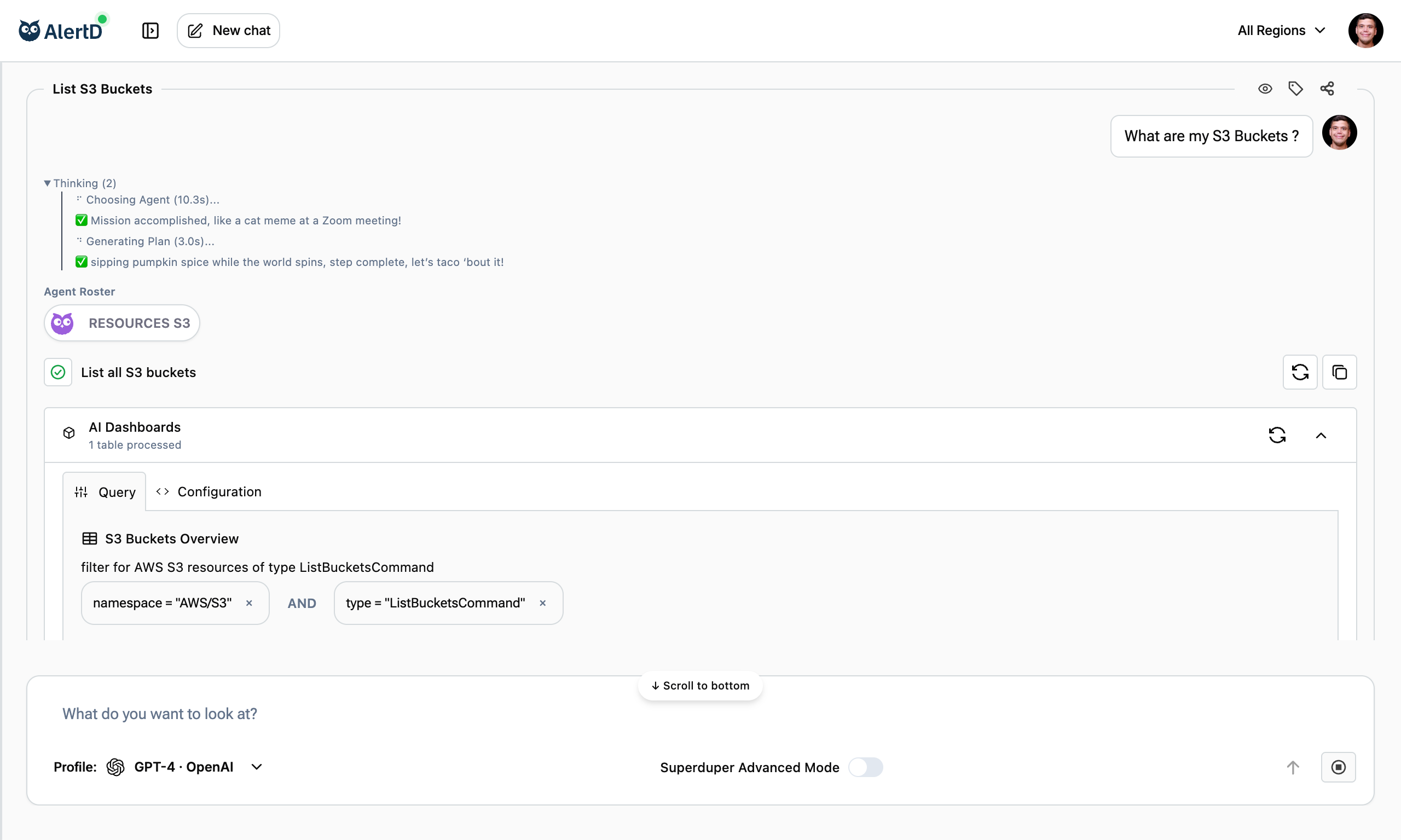Open the user profile avatar menu
This screenshot has width=1401, height=840.
click(1365, 31)
